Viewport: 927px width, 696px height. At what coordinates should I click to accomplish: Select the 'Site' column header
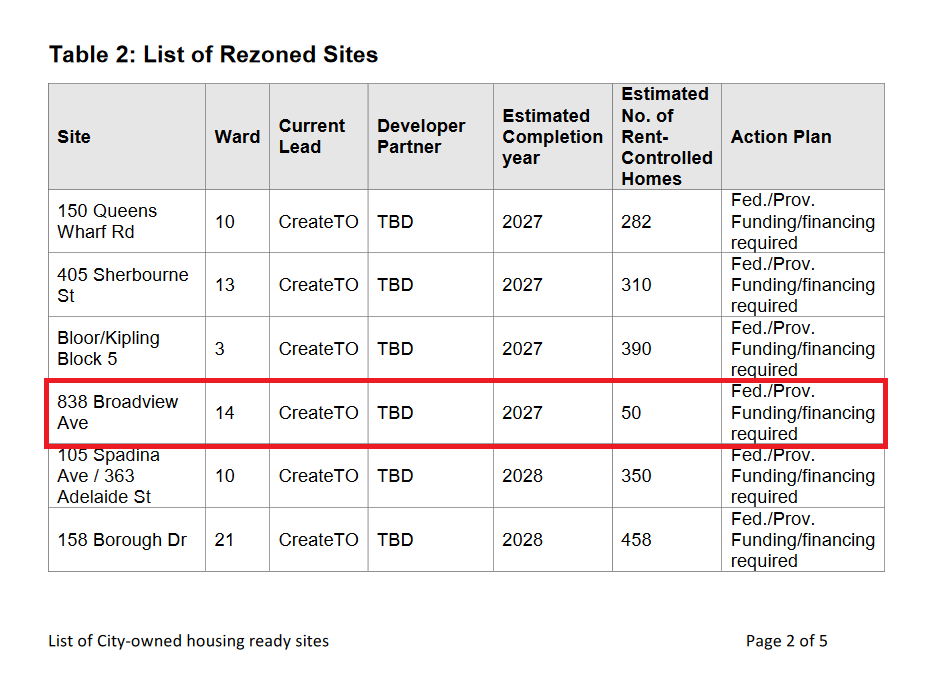pos(74,137)
